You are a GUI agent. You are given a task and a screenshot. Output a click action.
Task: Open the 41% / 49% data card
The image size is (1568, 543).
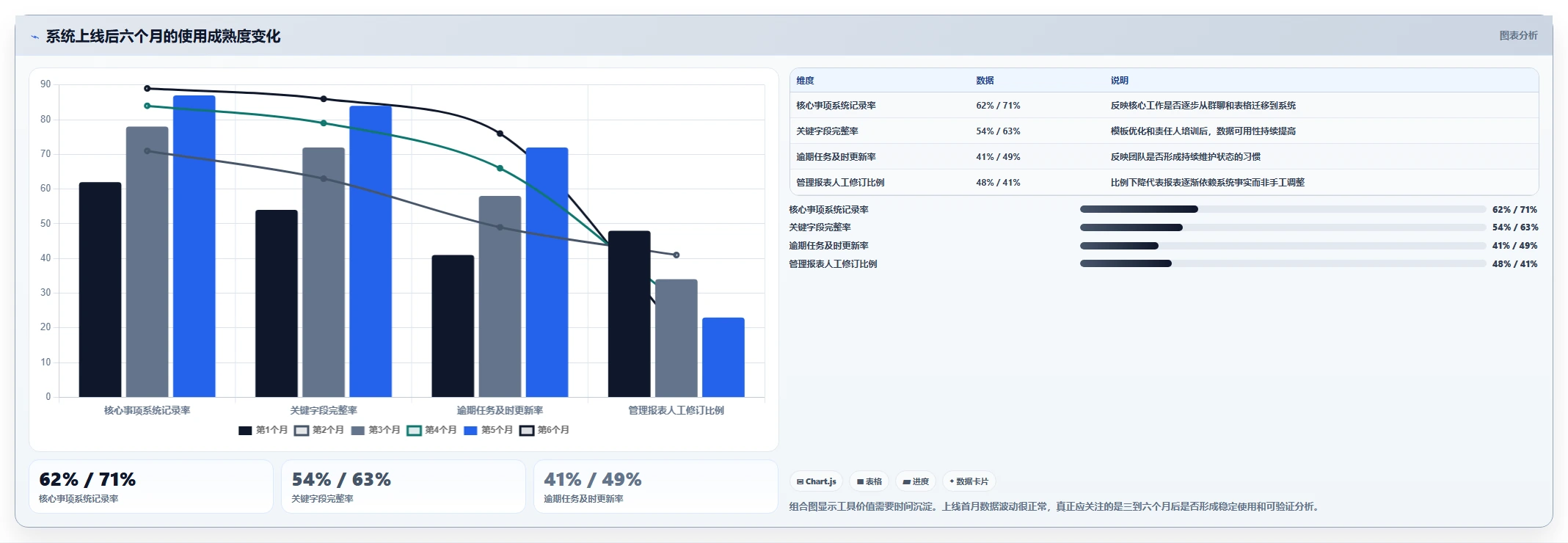click(x=655, y=486)
